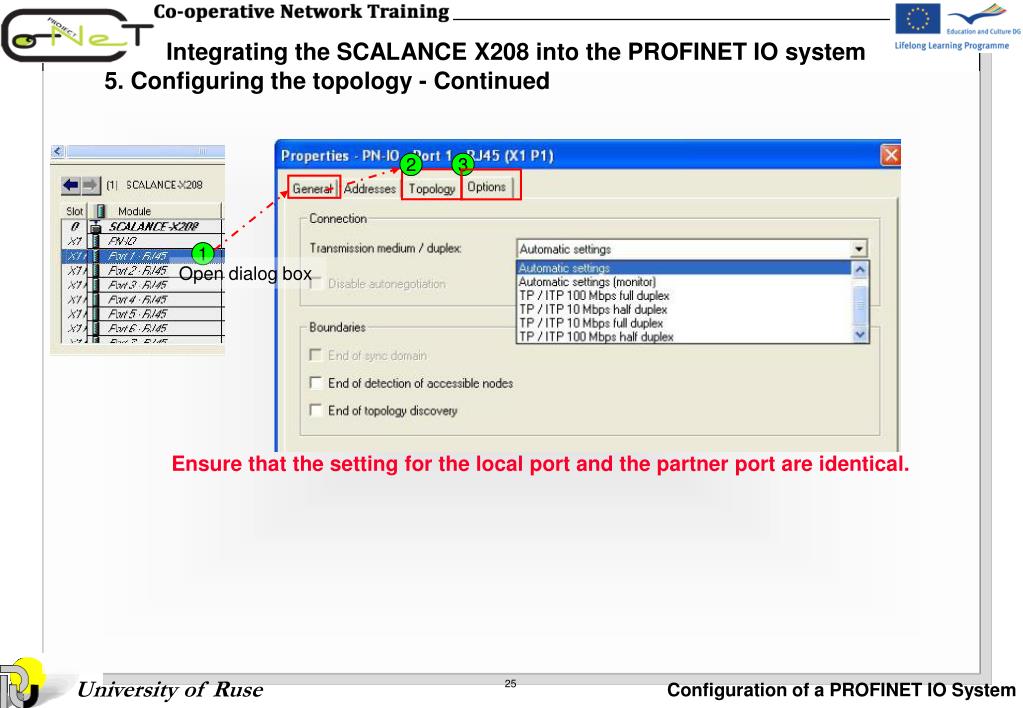Click the module icon in the Port 4 row
Viewport: 1023px width, 708px height.
[96, 299]
